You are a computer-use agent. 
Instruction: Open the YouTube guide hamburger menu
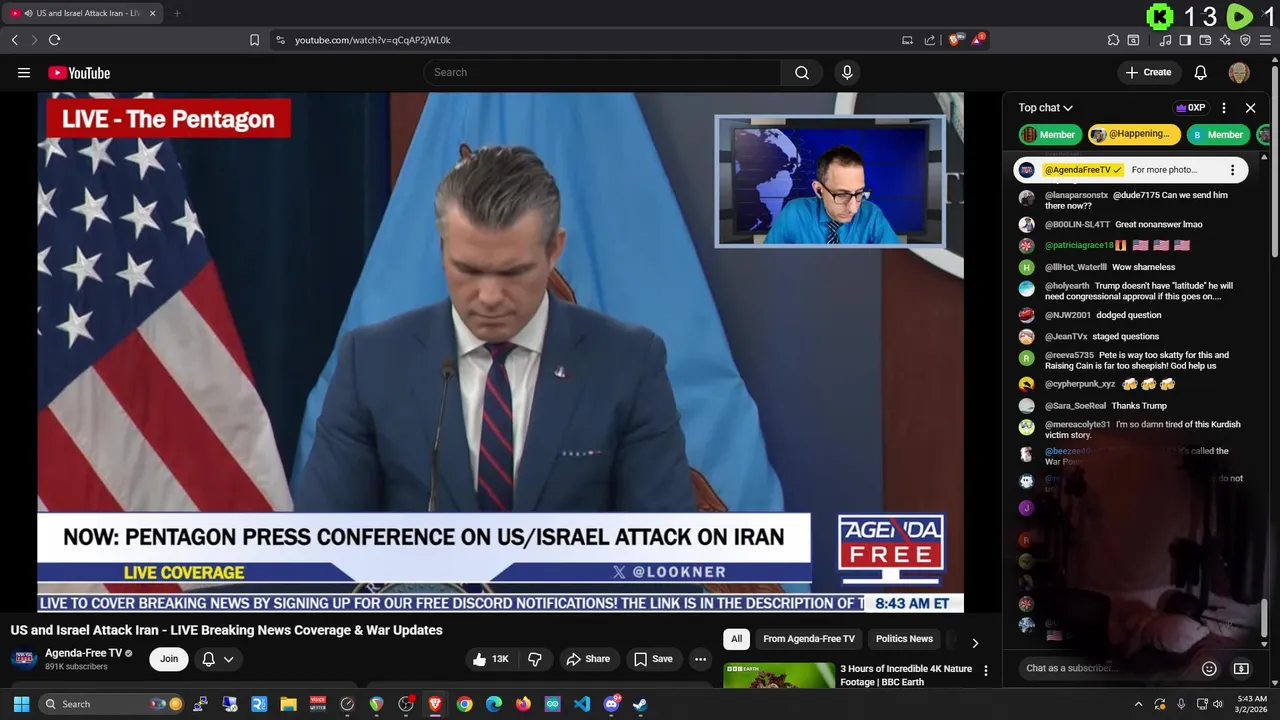(x=24, y=72)
